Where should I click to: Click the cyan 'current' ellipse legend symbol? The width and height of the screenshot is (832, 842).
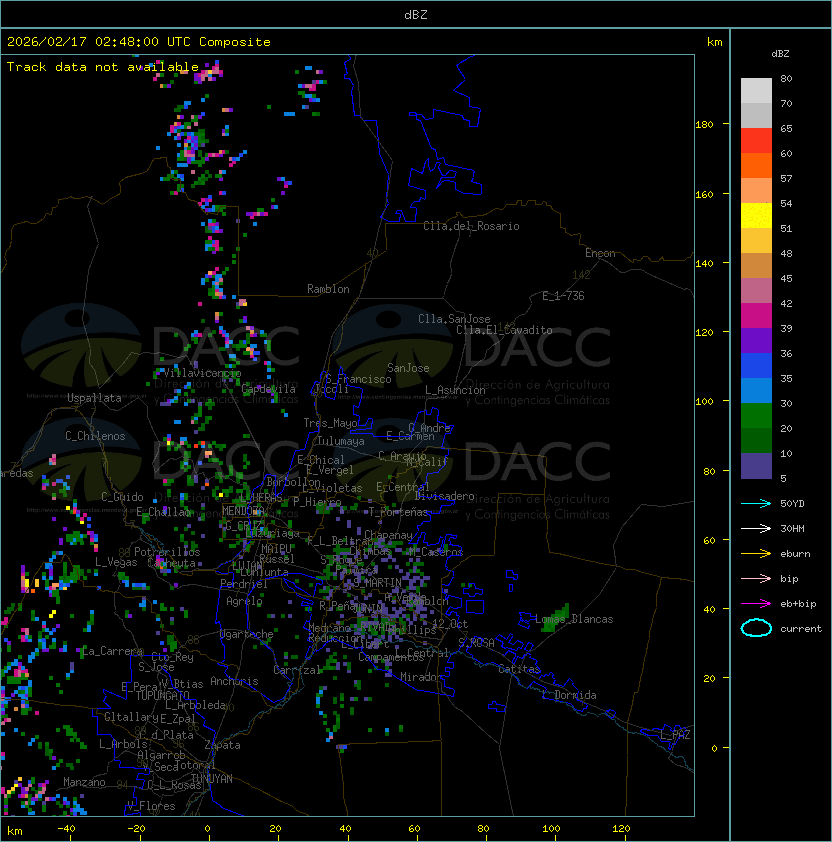pos(756,628)
